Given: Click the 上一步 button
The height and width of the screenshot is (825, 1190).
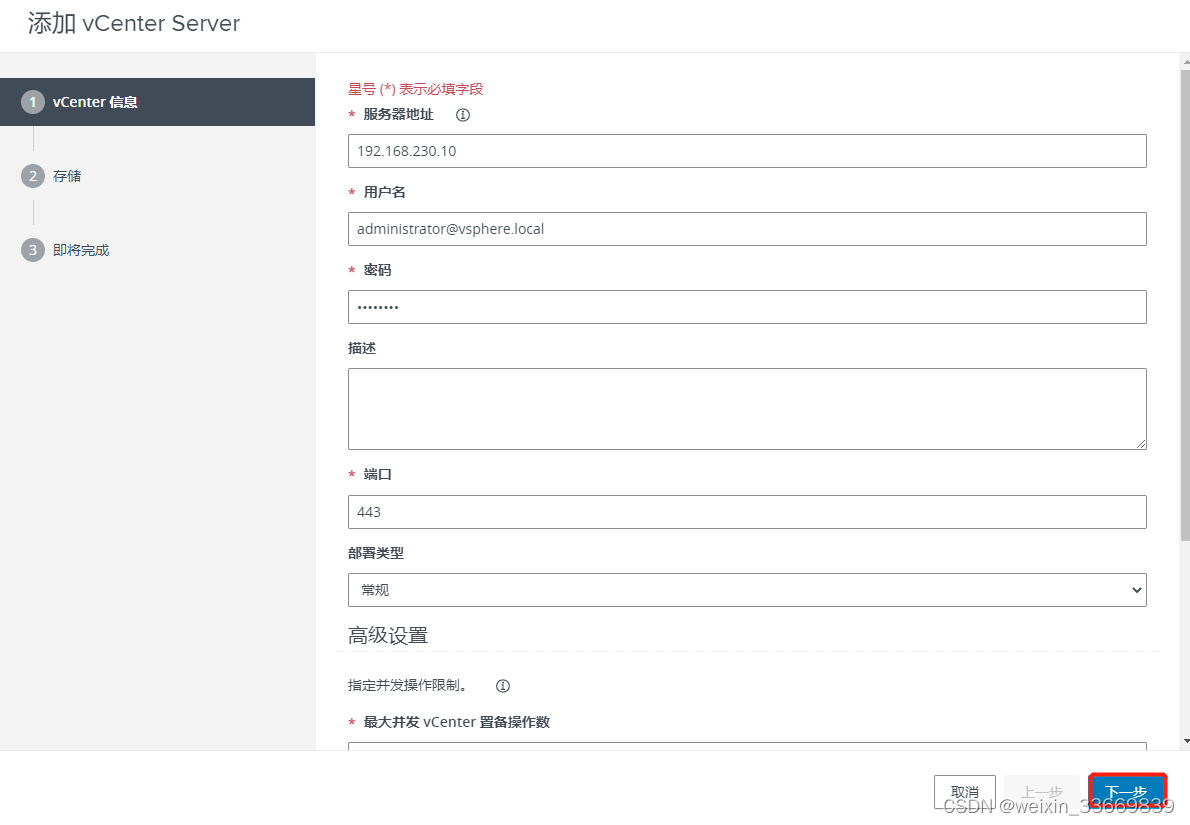Looking at the screenshot, I should (1041, 792).
